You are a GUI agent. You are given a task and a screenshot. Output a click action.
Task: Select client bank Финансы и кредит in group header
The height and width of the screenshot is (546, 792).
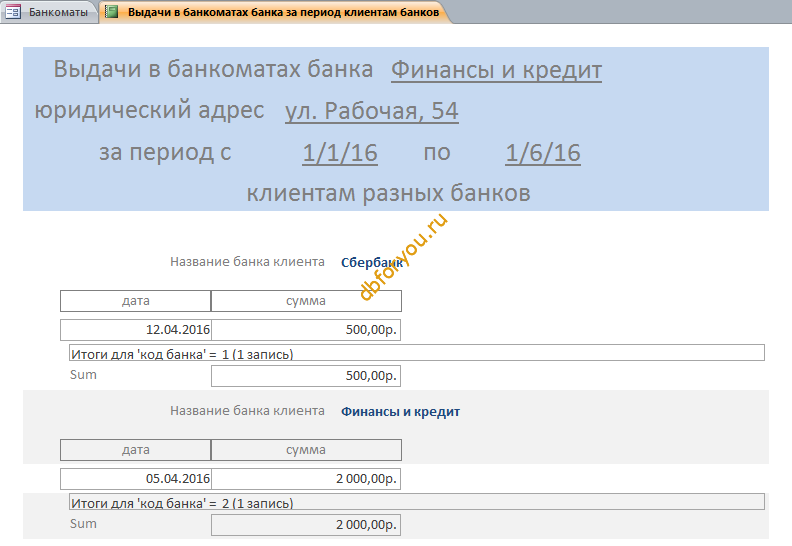tap(401, 412)
